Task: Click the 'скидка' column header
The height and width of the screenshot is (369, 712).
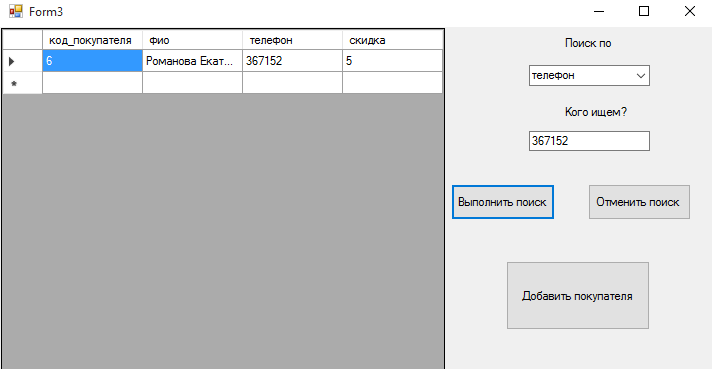Action: [392, 40]
